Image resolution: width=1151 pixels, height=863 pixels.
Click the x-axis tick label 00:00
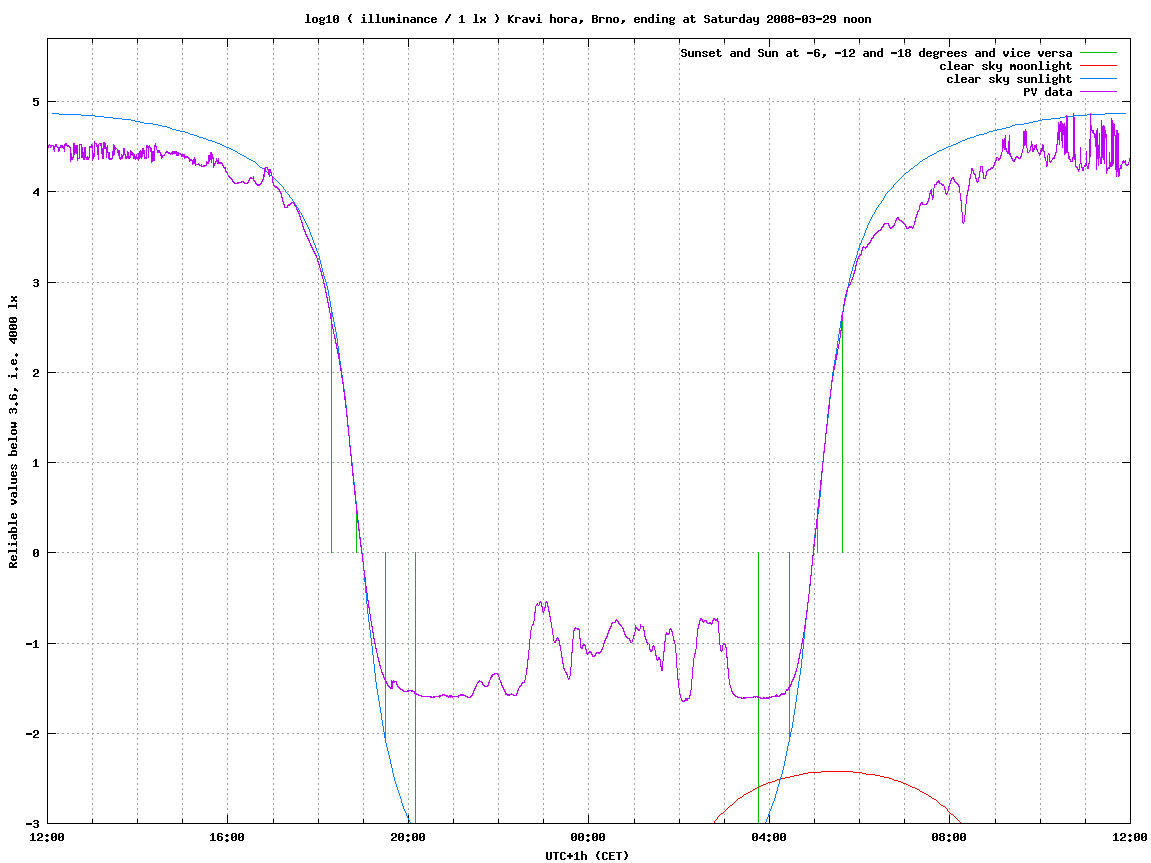coord(588,837)
